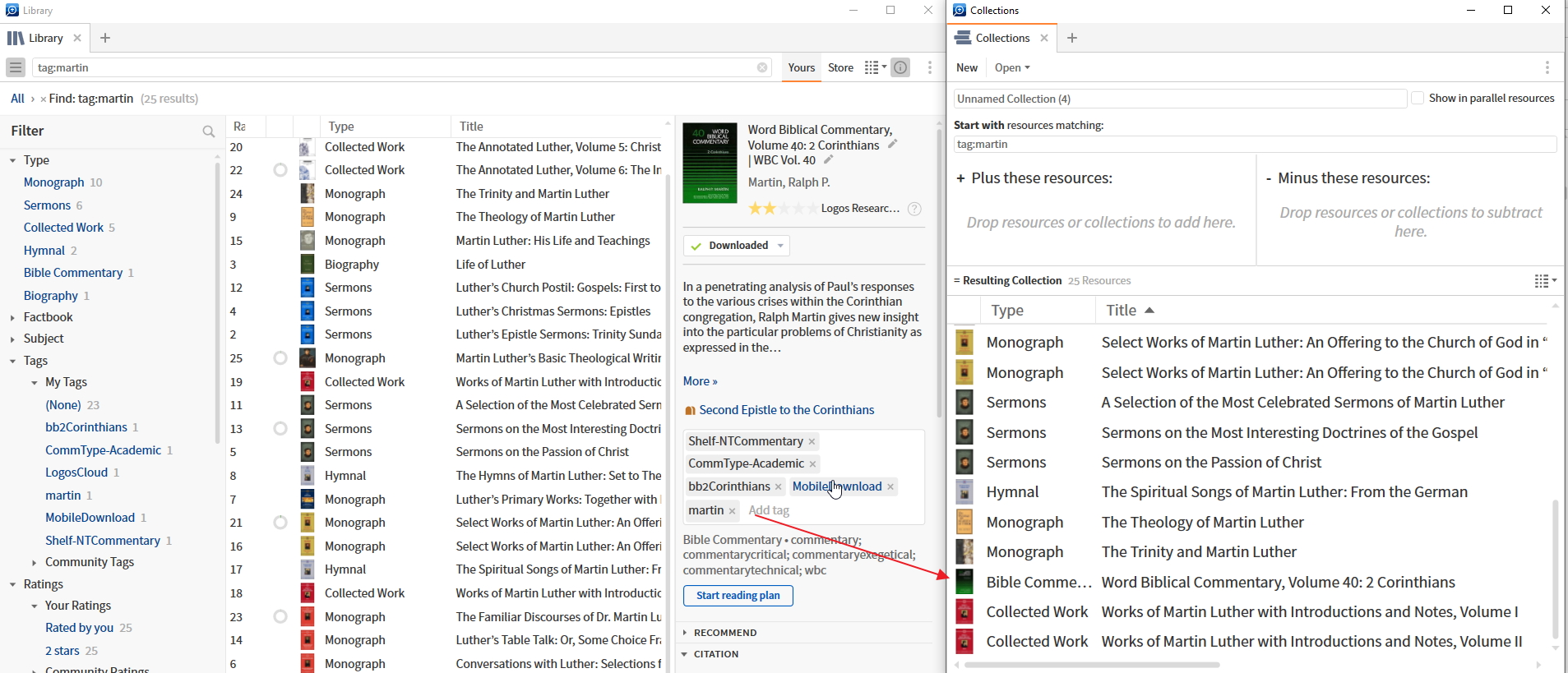Add a new tab in Library window
The image size is (1568, 673).
click(x=105, y=38)
